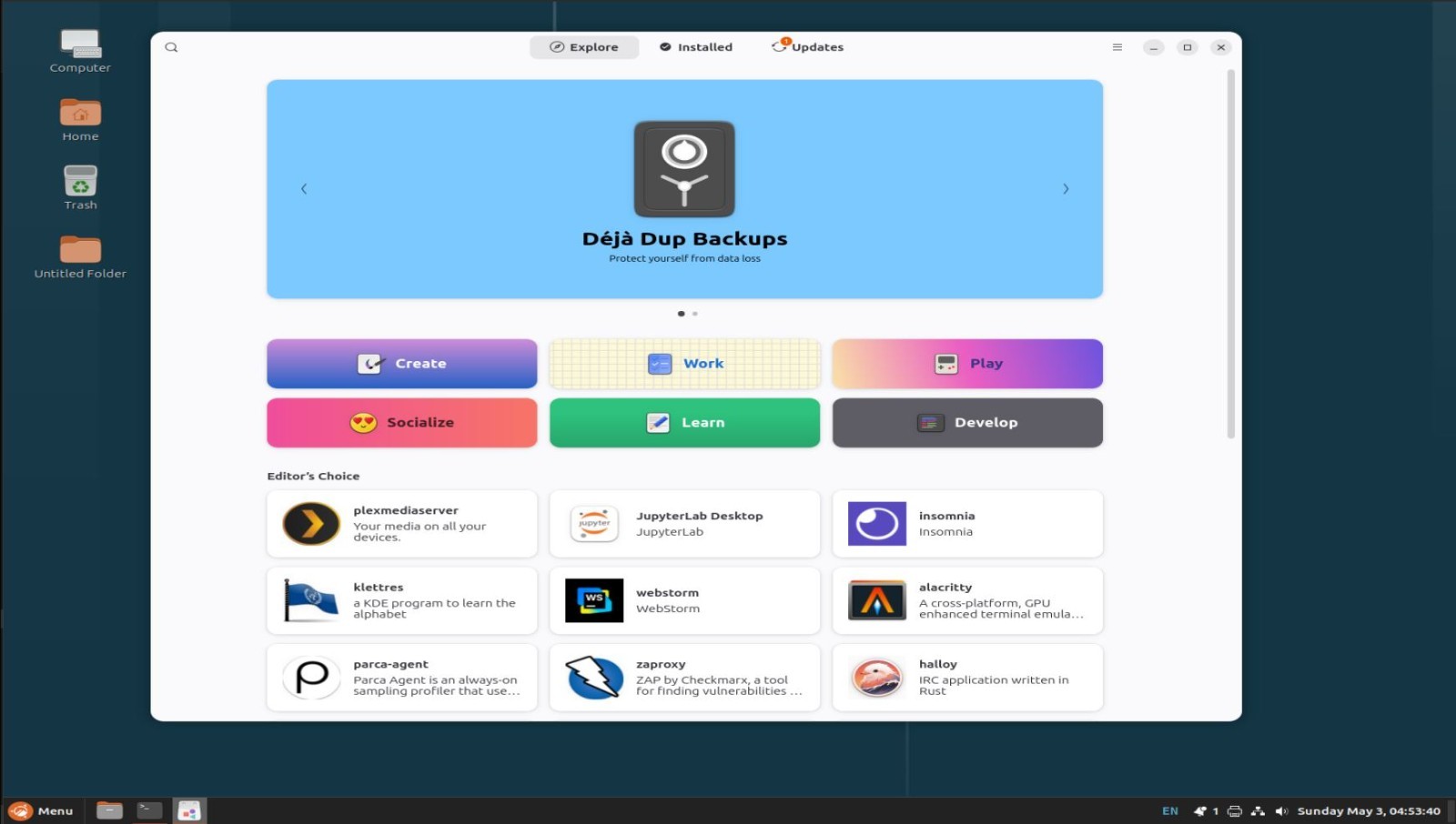This screenshot has width=1456, height=824.
Task: Click the plexmediaserver app icon
Action: coord(311,524)
